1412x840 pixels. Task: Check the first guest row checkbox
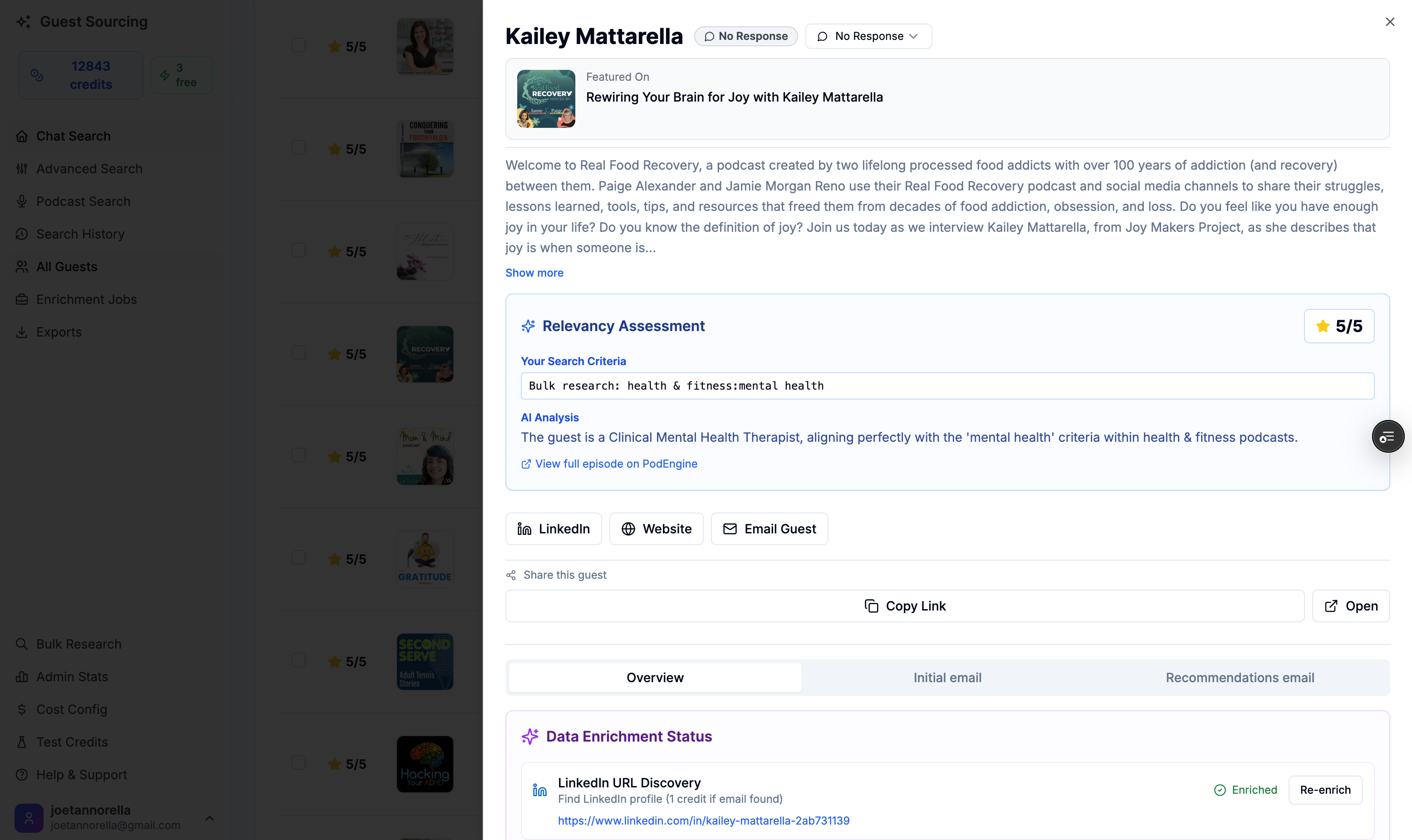point(299,45)
